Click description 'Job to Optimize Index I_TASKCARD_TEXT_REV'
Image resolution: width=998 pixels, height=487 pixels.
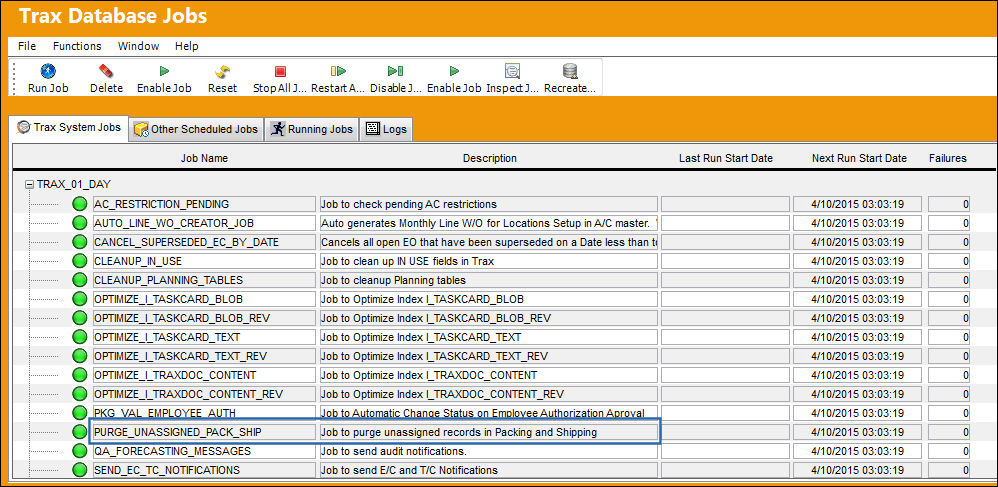point(488,356)
